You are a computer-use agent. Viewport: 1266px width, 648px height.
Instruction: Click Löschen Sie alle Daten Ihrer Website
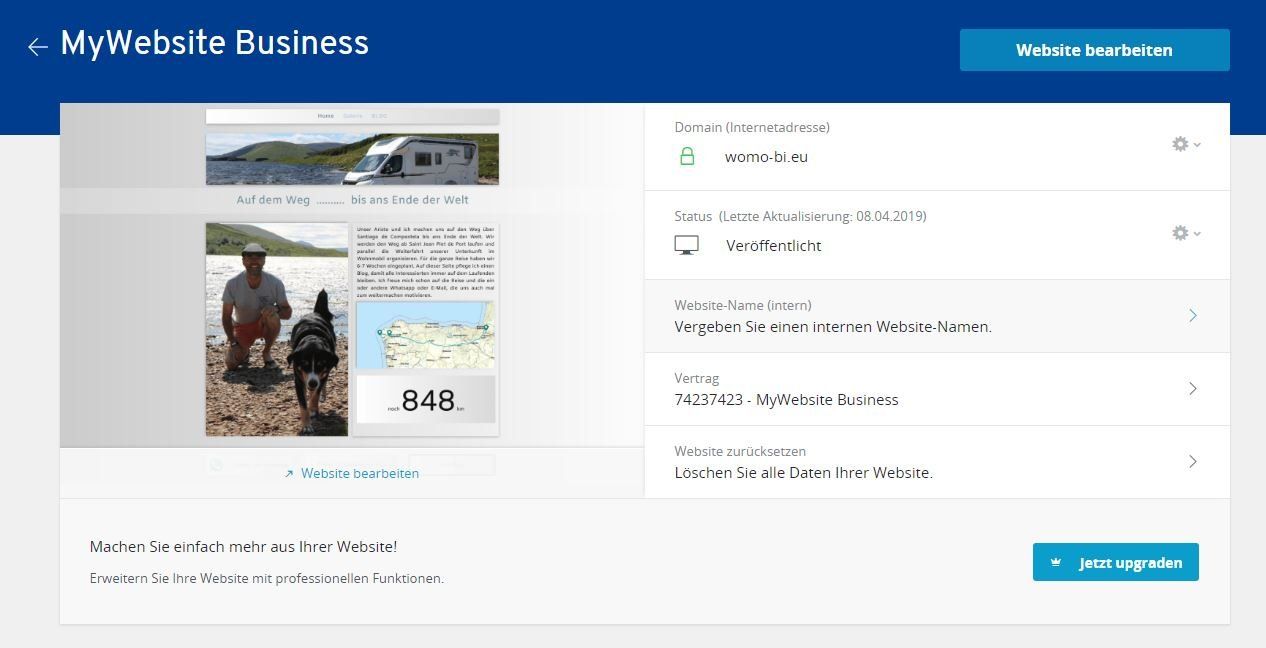click(804, 472)
